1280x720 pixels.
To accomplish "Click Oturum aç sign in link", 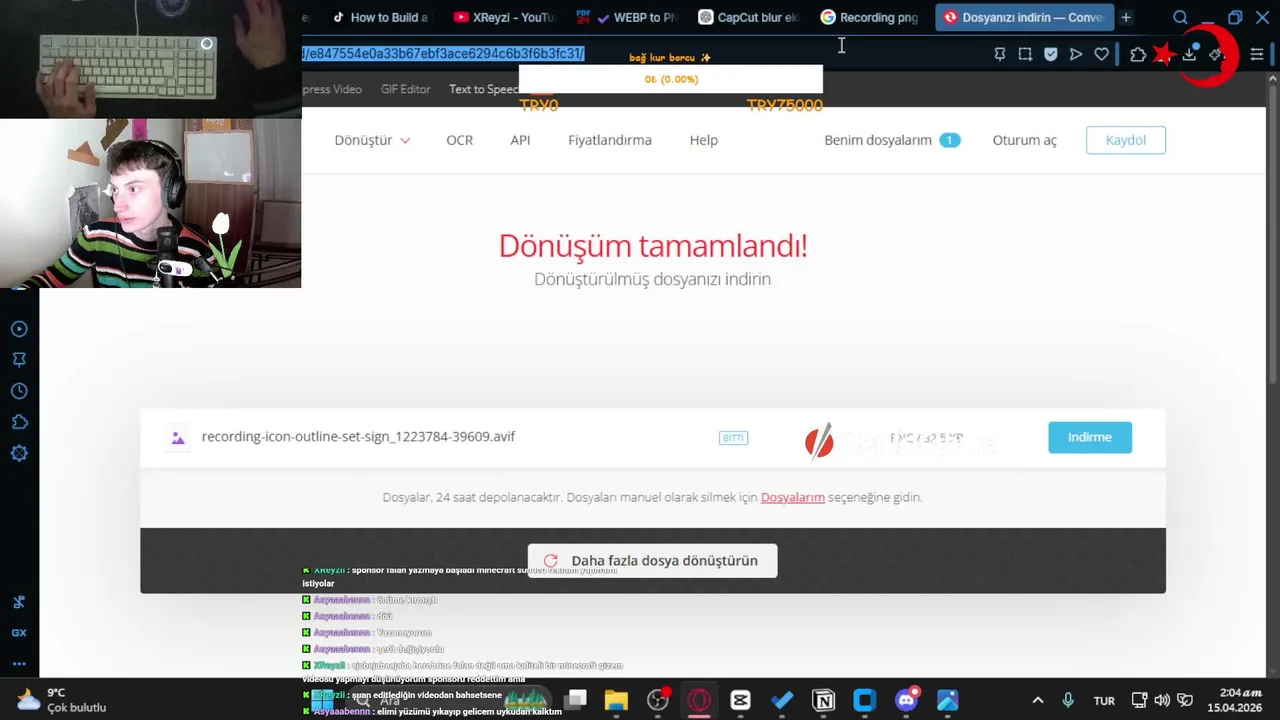I will coord(1024,140).
